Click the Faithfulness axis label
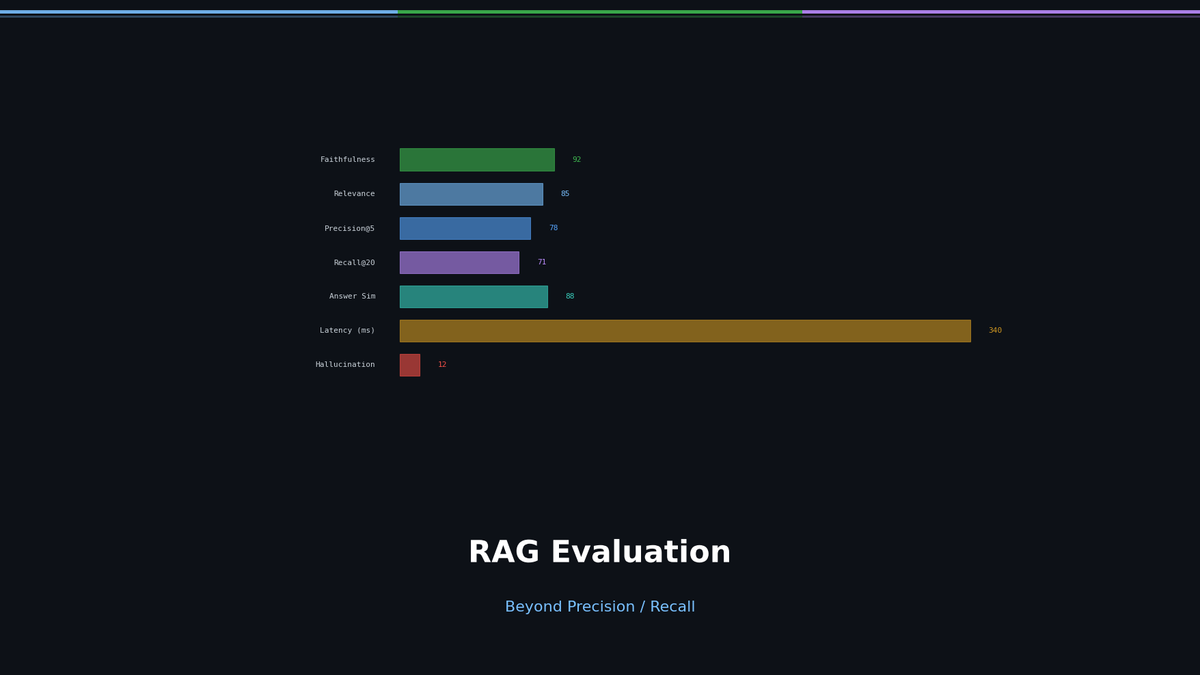1200x675 pixels. [347, 159]
